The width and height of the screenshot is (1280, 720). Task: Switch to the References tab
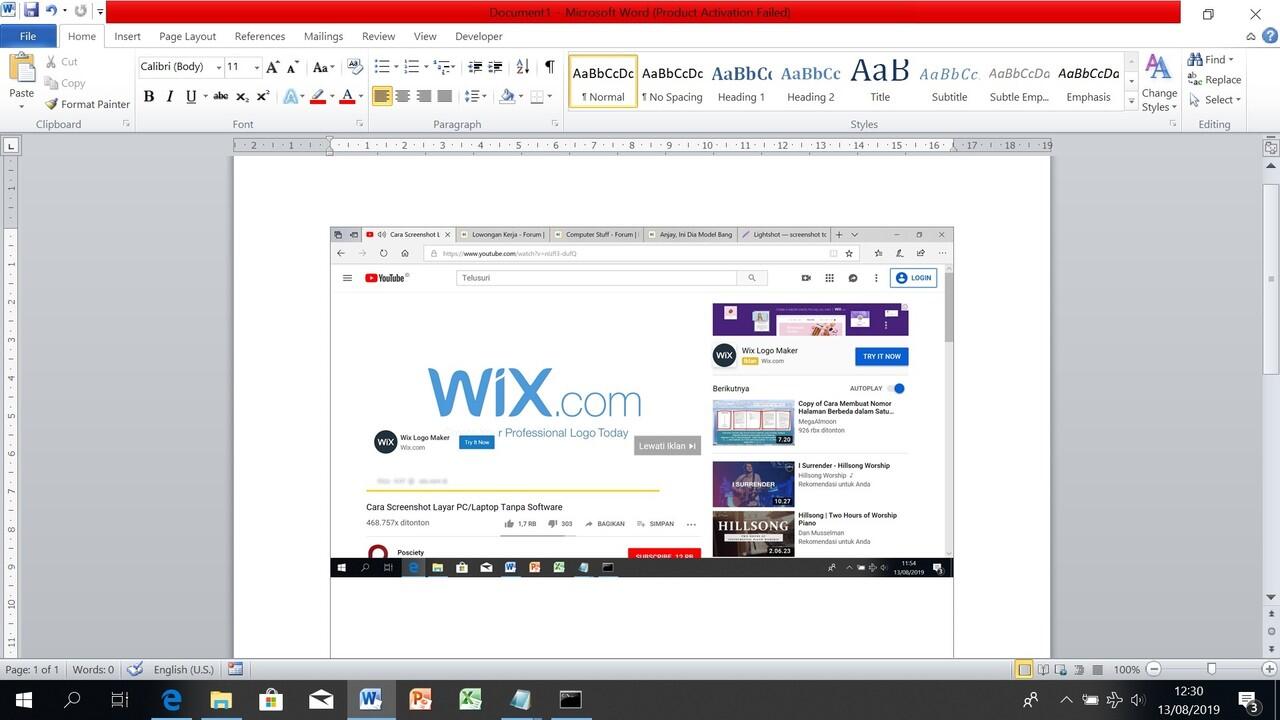tap(260, 36)
